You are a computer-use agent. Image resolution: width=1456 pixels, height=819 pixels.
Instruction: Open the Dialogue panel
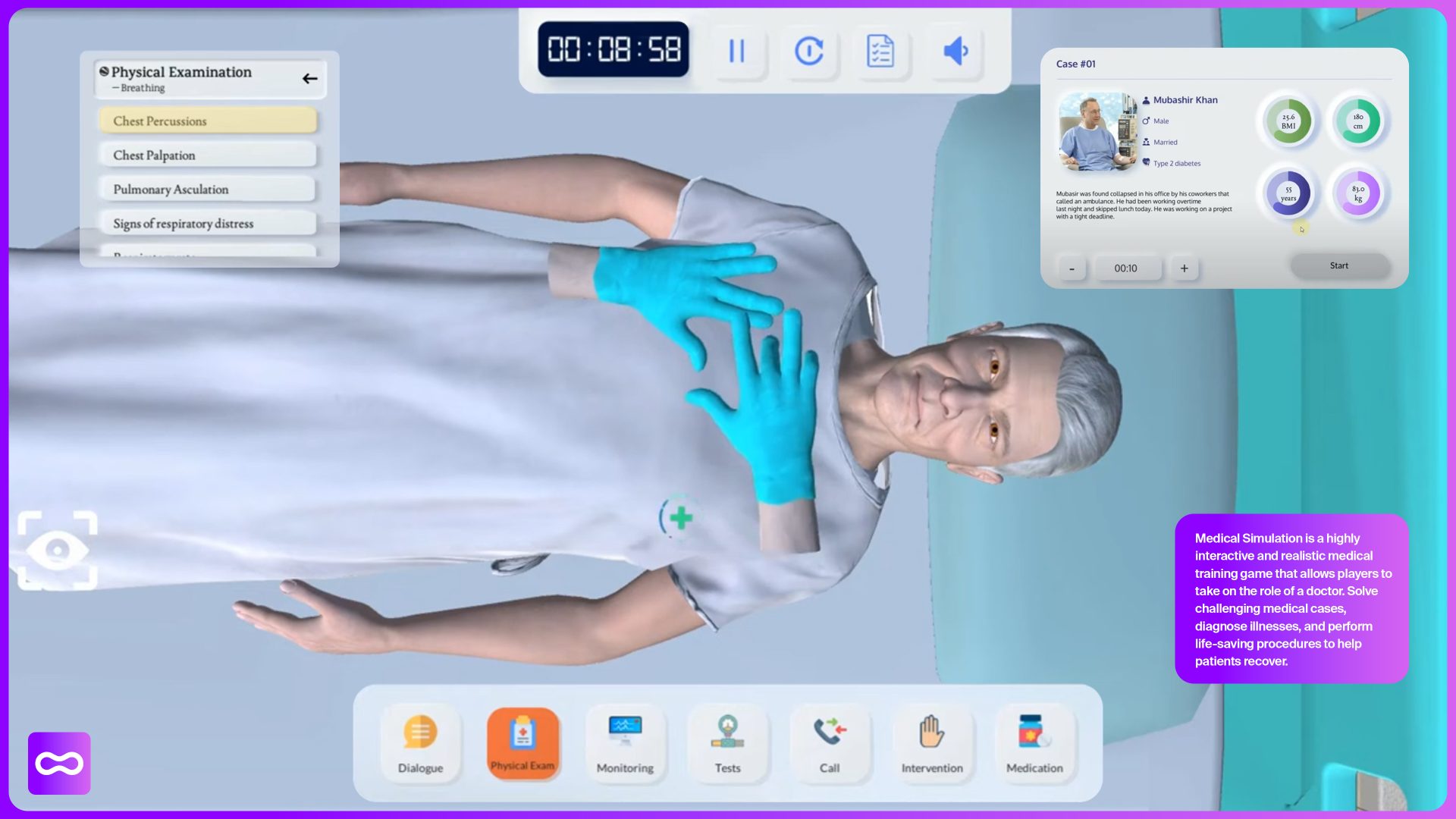click(420, 743)
